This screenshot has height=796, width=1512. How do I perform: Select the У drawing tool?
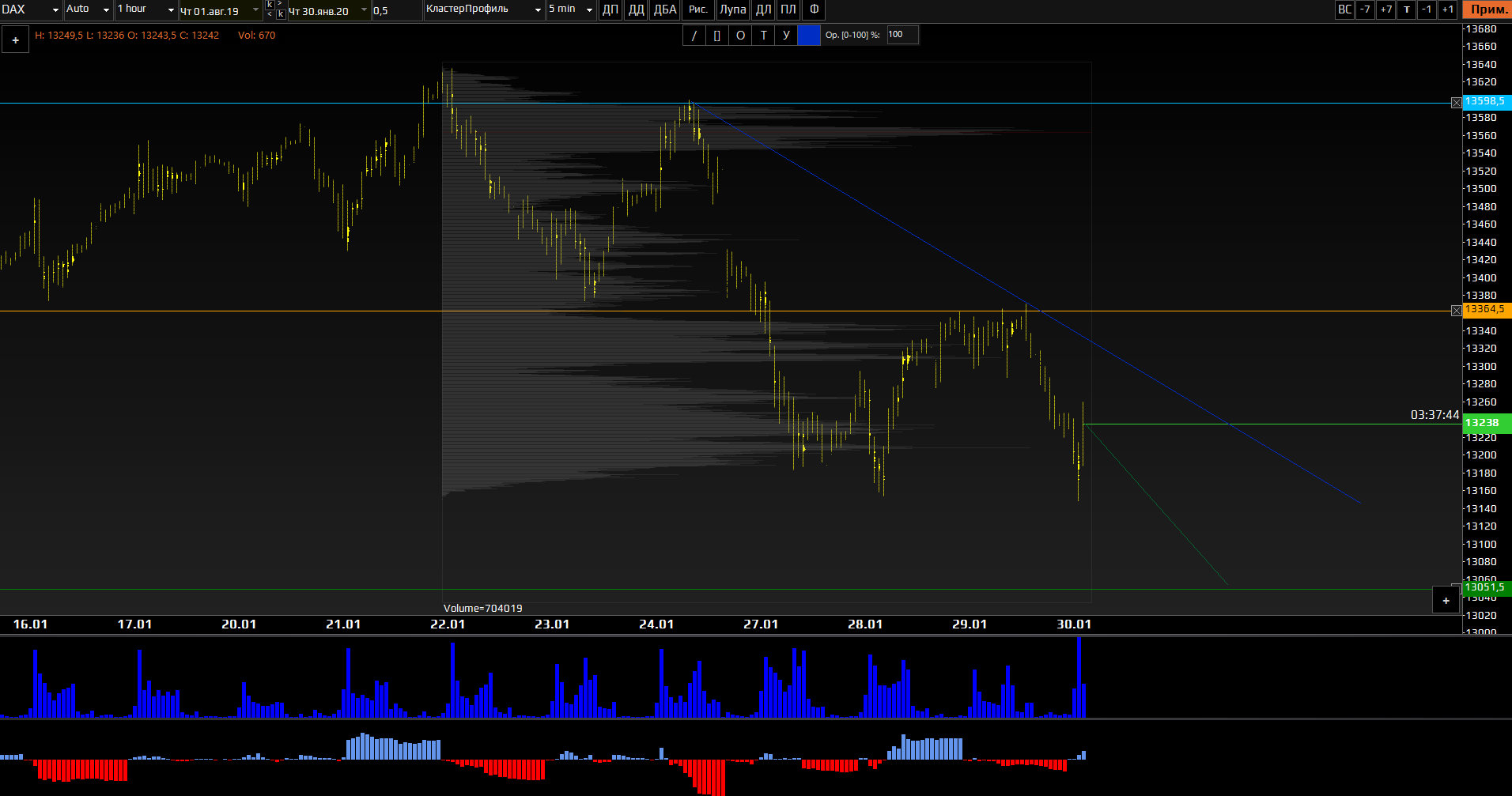[786, 35]
